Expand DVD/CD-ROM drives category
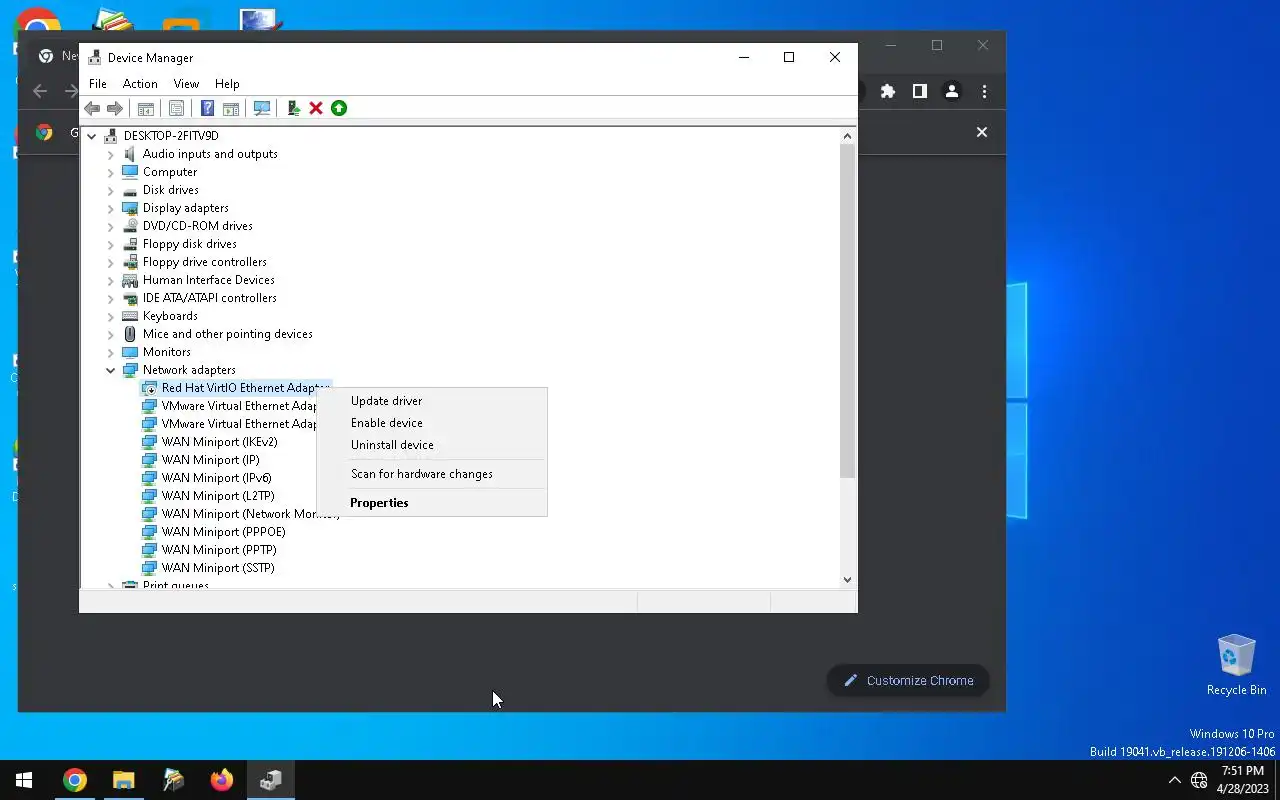 point(111,226)
